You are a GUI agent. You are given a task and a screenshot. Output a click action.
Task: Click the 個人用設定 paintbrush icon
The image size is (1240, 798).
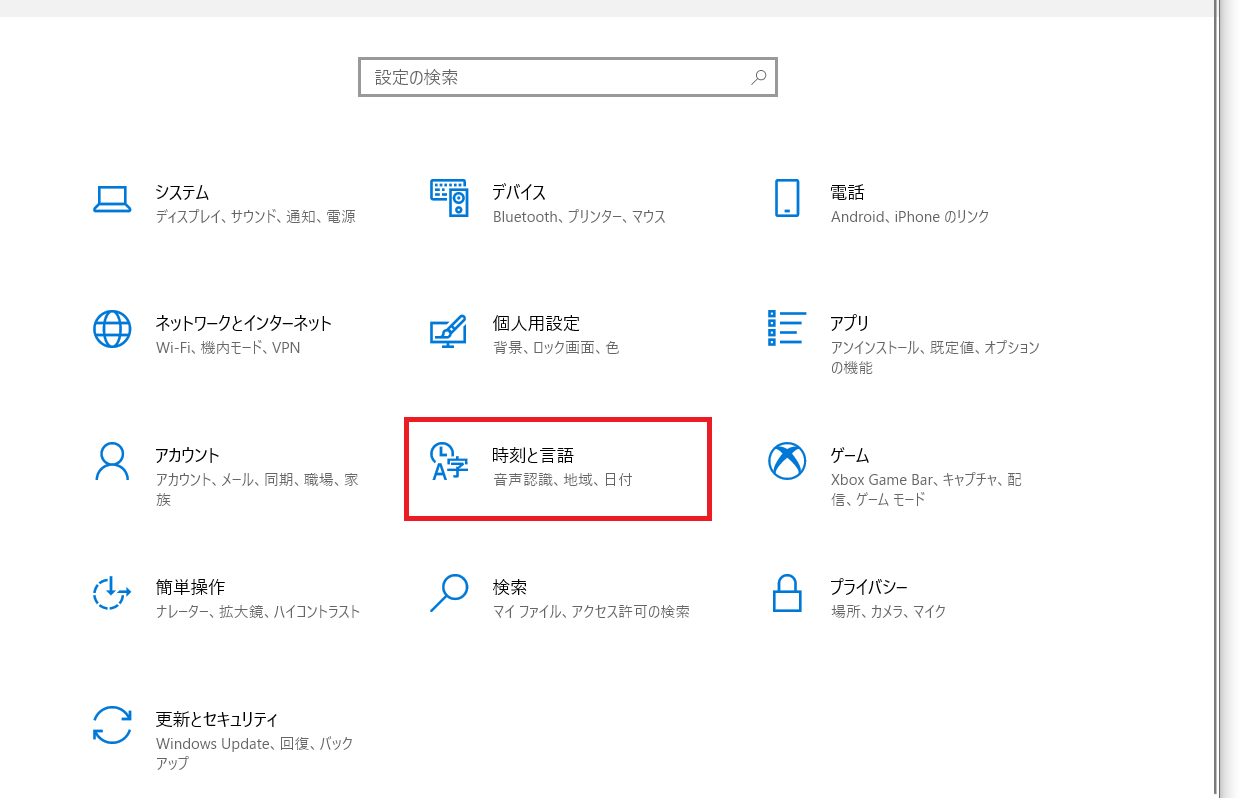(449, 330)
